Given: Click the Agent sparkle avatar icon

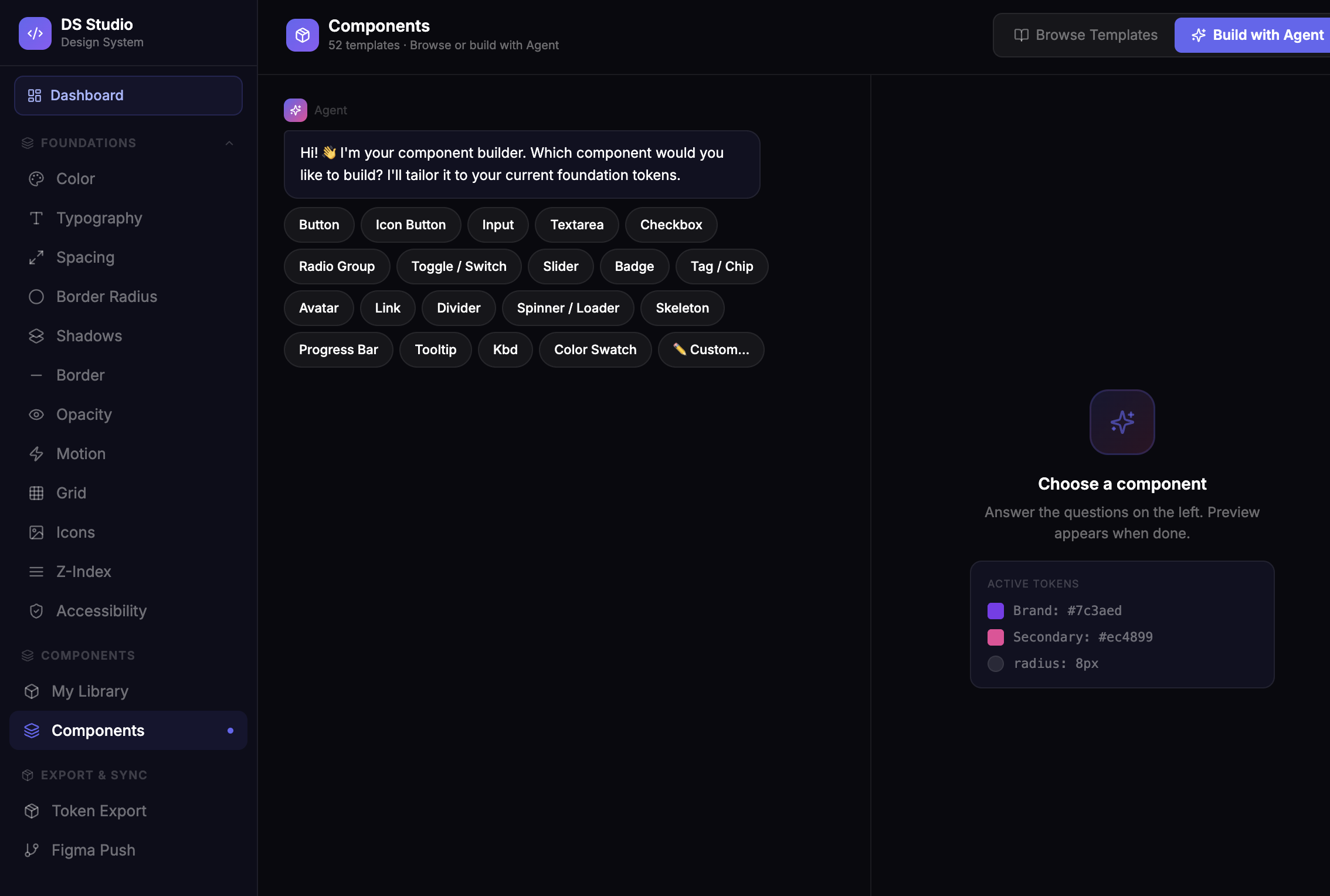Looking at the screenshot, I should (295, 110).
